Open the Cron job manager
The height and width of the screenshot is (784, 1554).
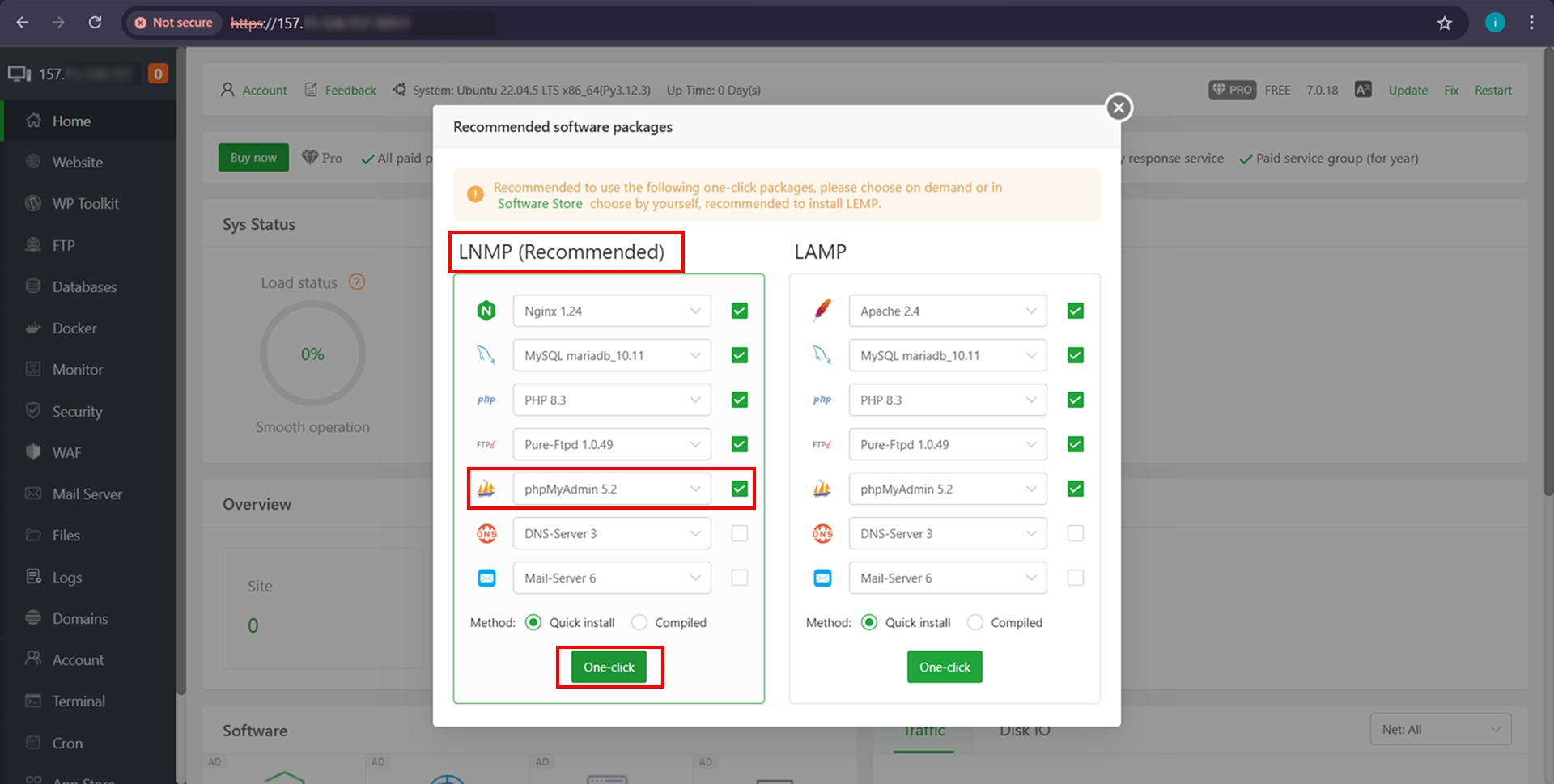point(66,743)
